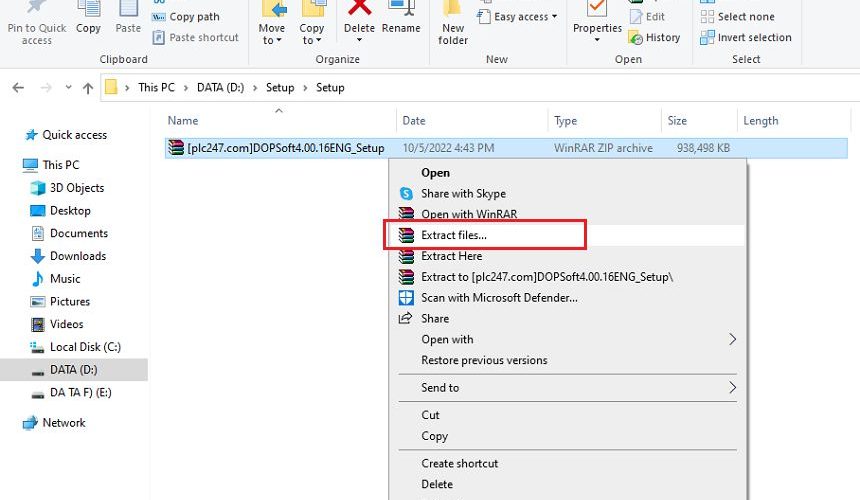Click the Rename button in the ribbon
Image resolution: width=860 pixels, height=500 pixels.
tap(401, 18)
